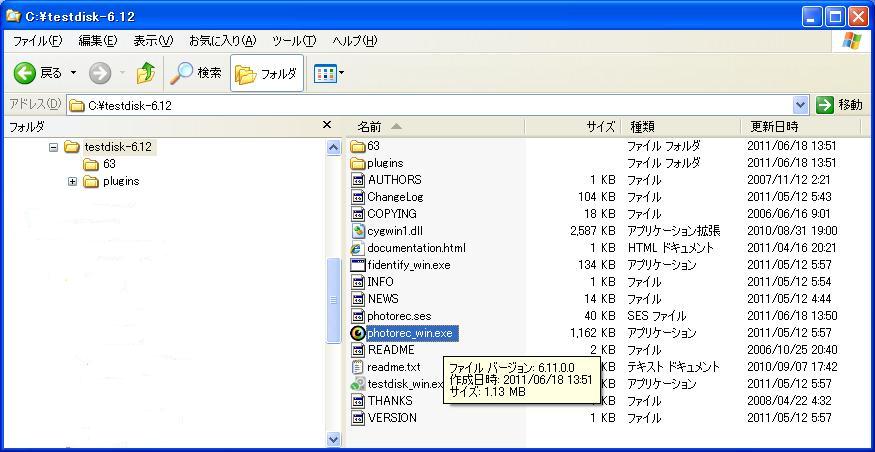
Task: Close the Folders pane with X
Action: (327, 126)
